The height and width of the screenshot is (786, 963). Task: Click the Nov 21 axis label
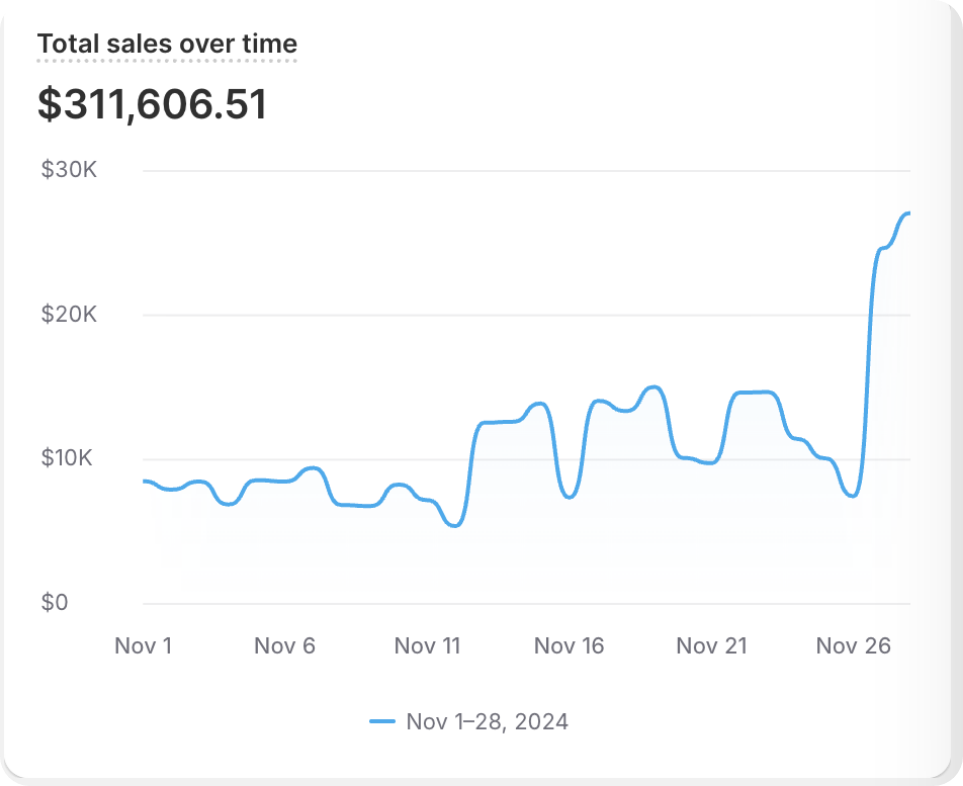tap(711, 646)
